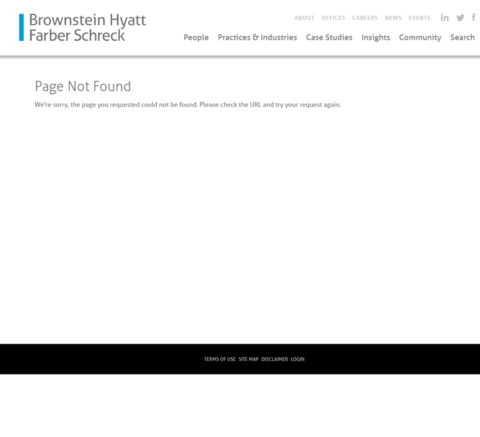This screenshot has height=437, width=480.
Task: Open the Facebook icon in the header
Action: click(473, 18)
